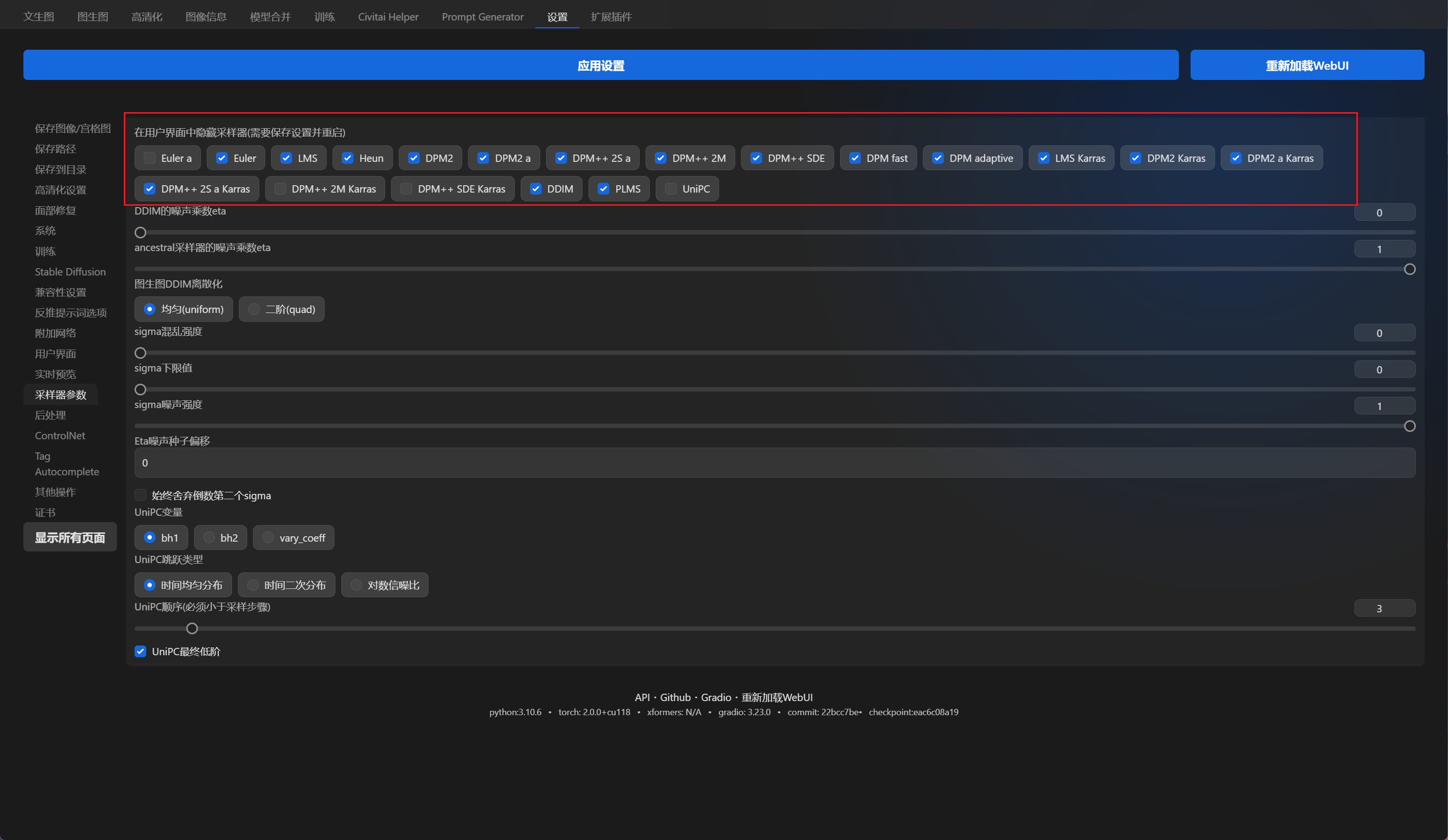1448x840 pixels.
Task: Switch to the Civitai Helper tab
Action: [388, 17]
